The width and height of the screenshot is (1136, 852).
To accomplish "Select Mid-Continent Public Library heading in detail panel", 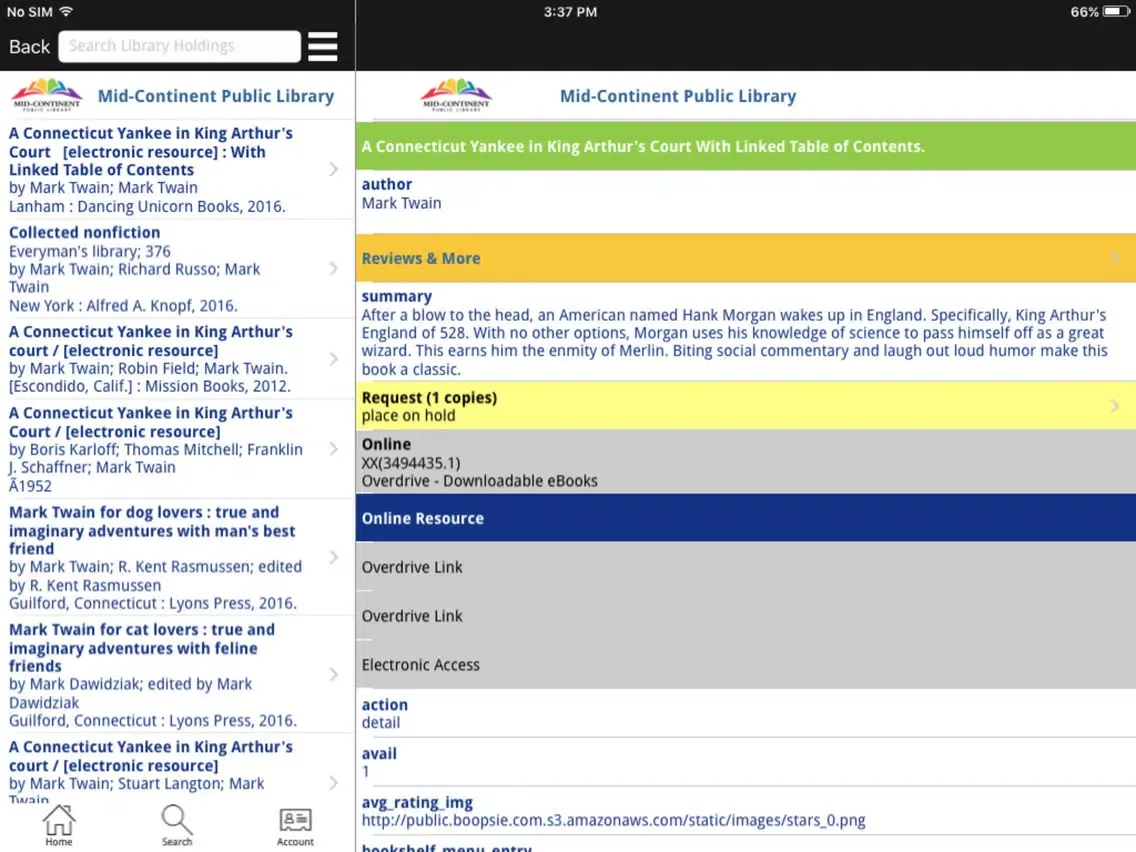I will (x=678, y=96).
